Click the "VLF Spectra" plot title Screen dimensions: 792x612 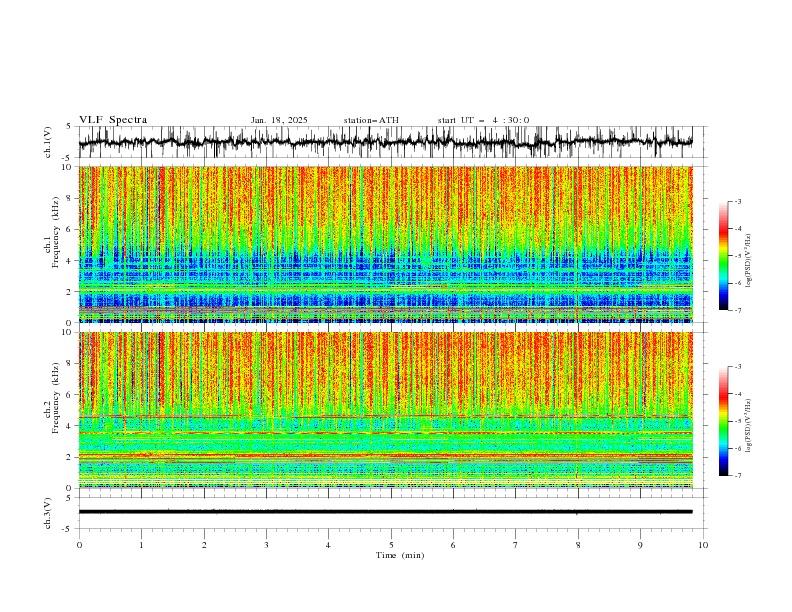pyautogui.click(x=113, y=120)
